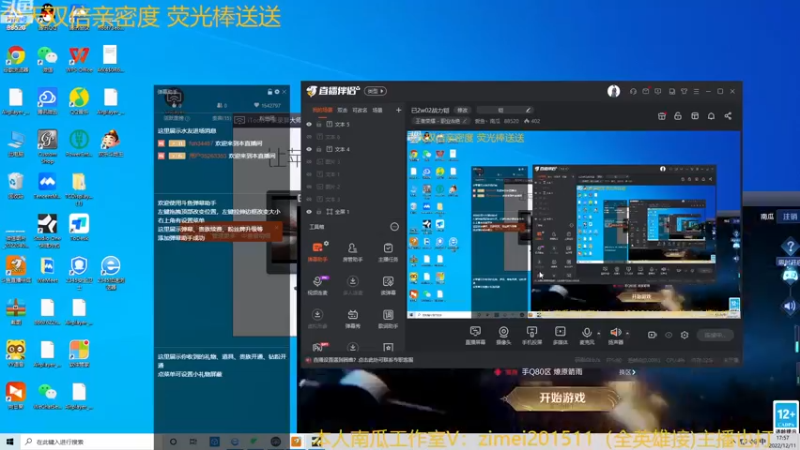Toggle the lock on the 文本 4 layer

tap(319, 149)
